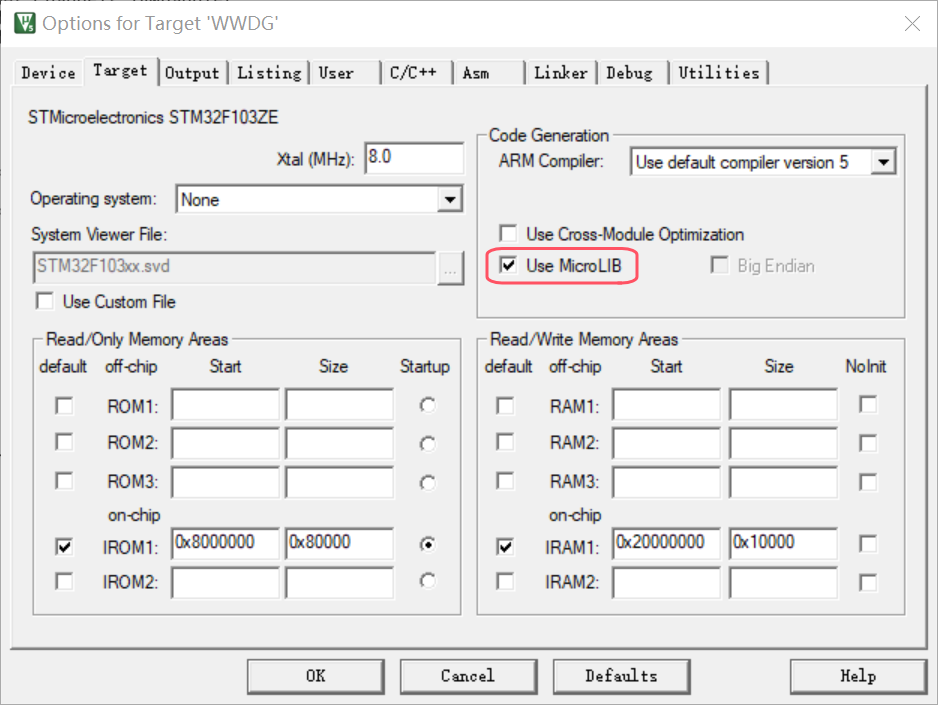
Task: Enable NoInit for RAM2
Action: coord(868,443)
